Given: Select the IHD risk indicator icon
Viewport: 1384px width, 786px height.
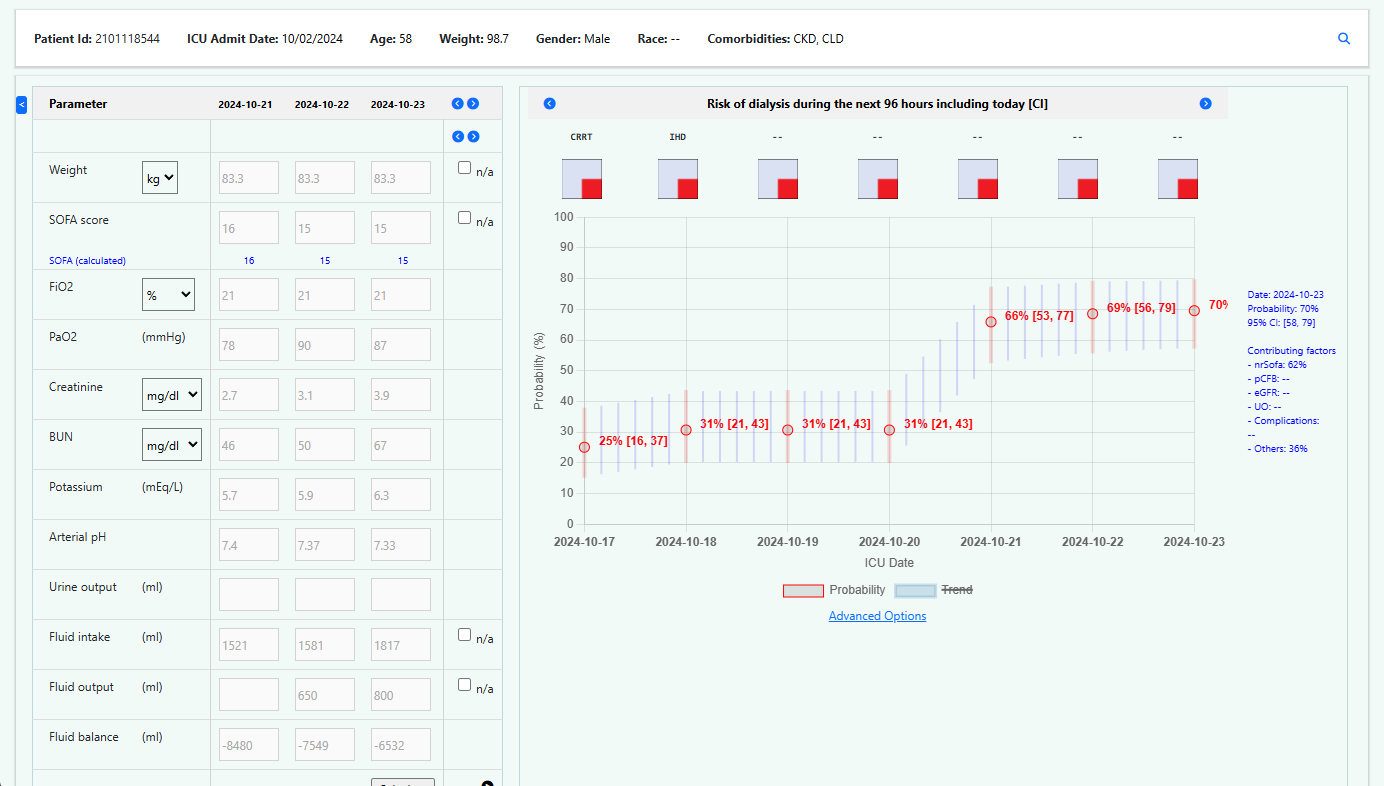Looking at the screenshot, I should [x=678, y=179].
